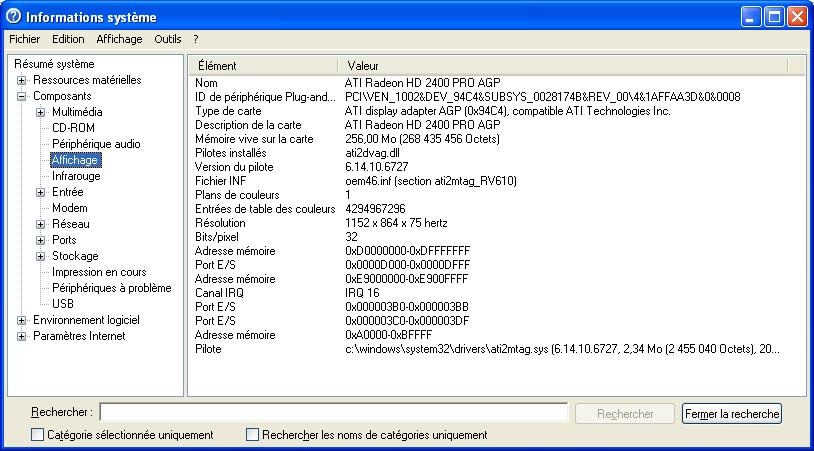Select the Modem tree item
The height and width of the screenshot is (451, 814).
pos(70,208)
